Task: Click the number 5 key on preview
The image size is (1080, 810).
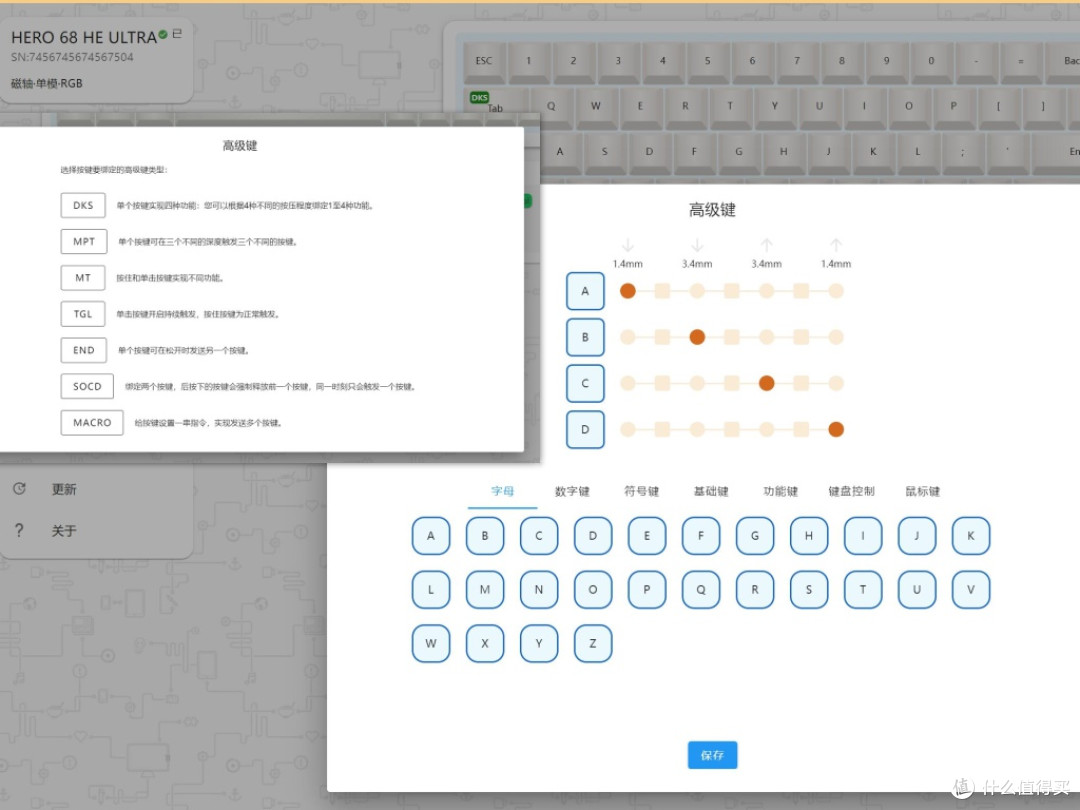Action: (707, 62)
